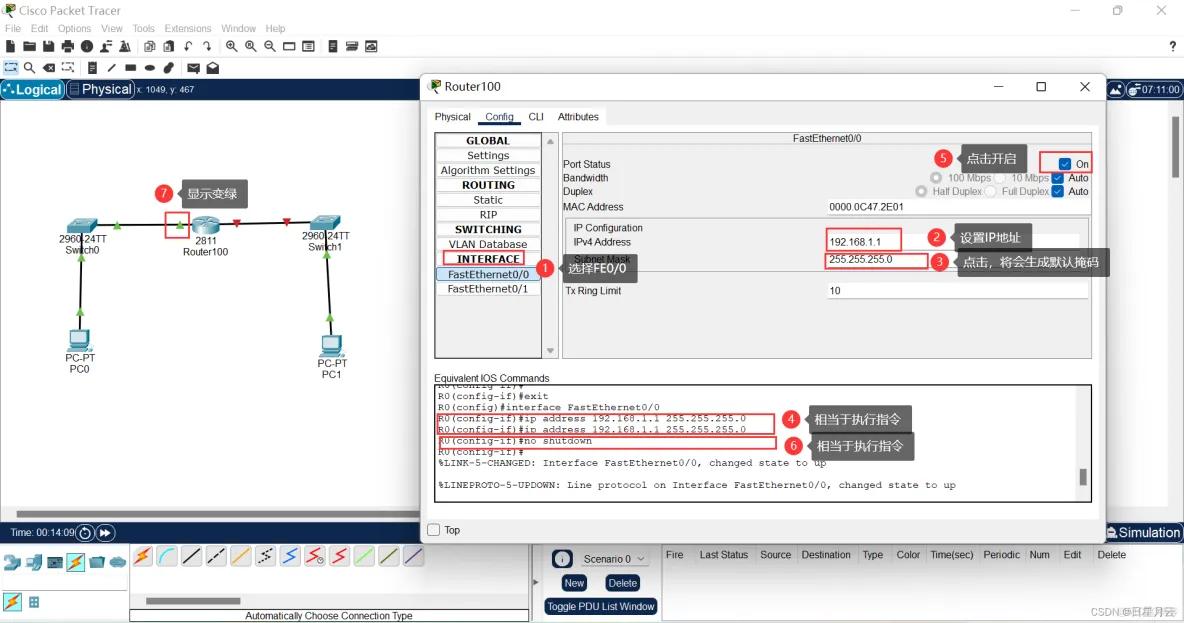Choose the Place Note tool
Viewport: 1184px width, 623px height.
[92, 68]
